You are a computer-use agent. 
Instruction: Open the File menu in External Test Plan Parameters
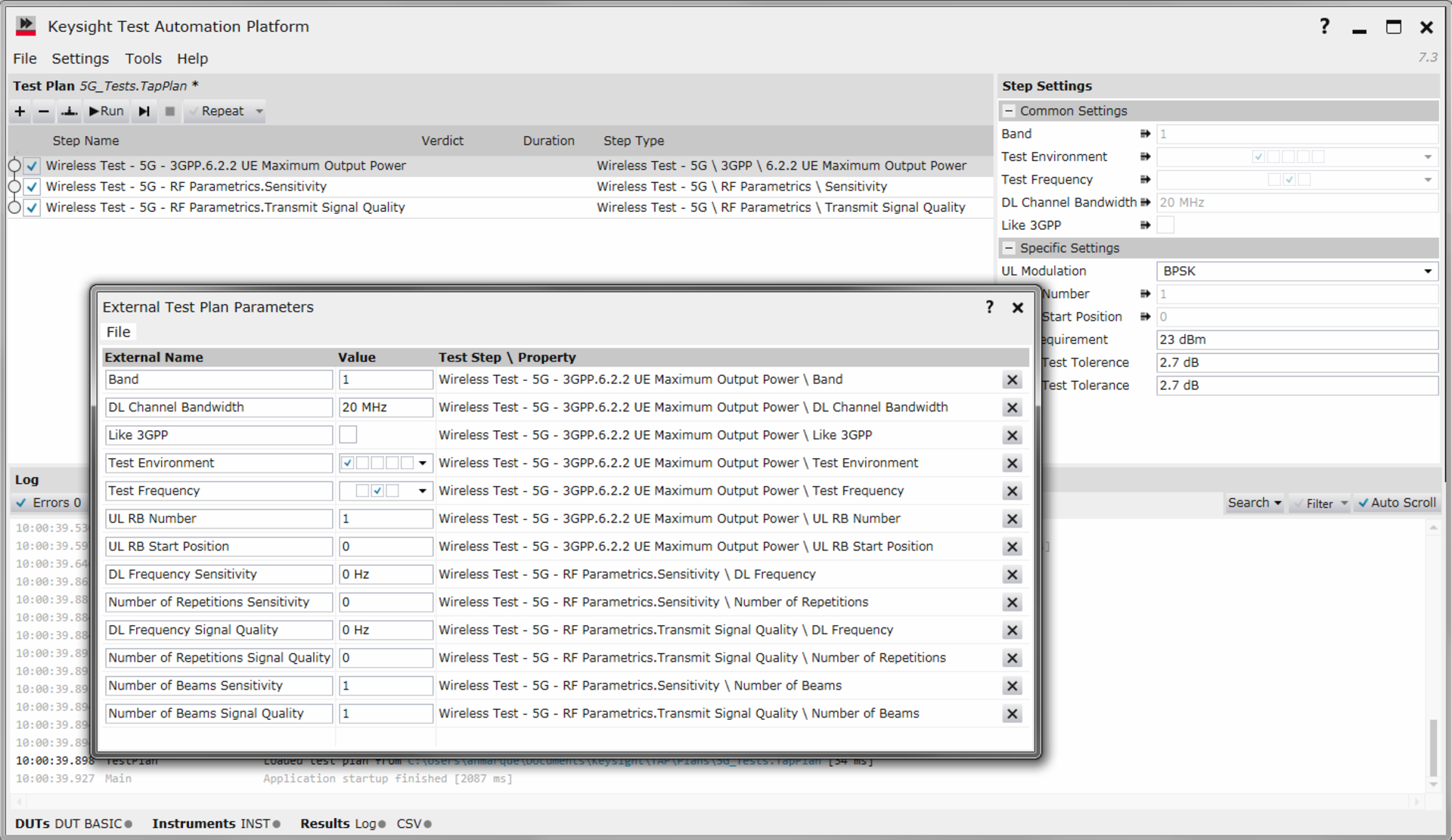(x=118, y=331)
